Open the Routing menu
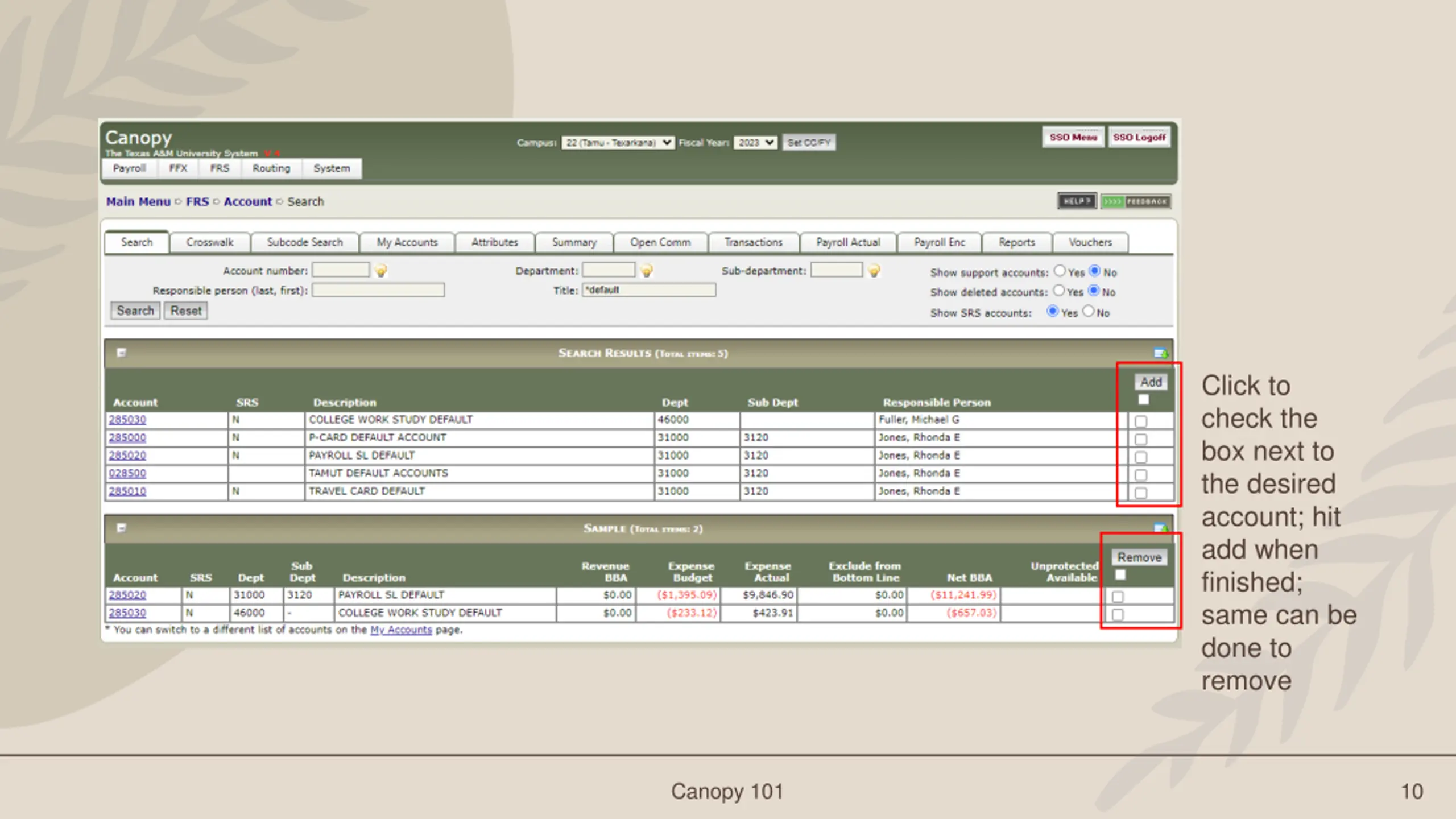The width and height of the screenshot is (1456, 819). (271, 168)
